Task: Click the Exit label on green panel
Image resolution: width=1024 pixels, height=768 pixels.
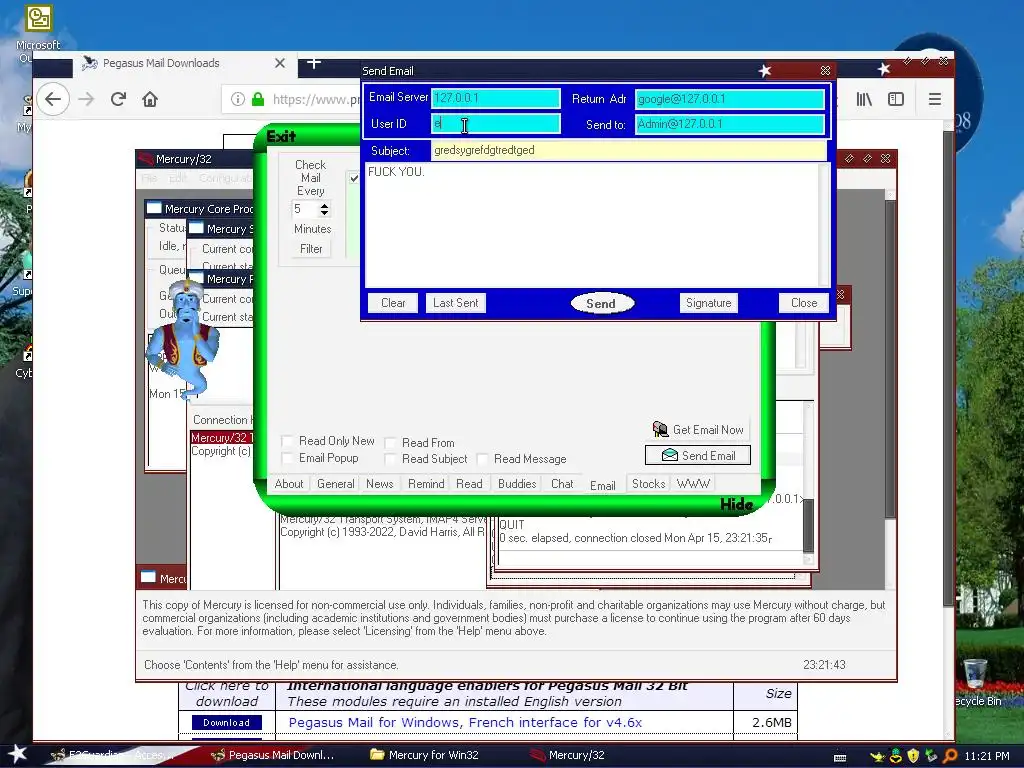Action: pyautogui.click(x=281, y=136)
